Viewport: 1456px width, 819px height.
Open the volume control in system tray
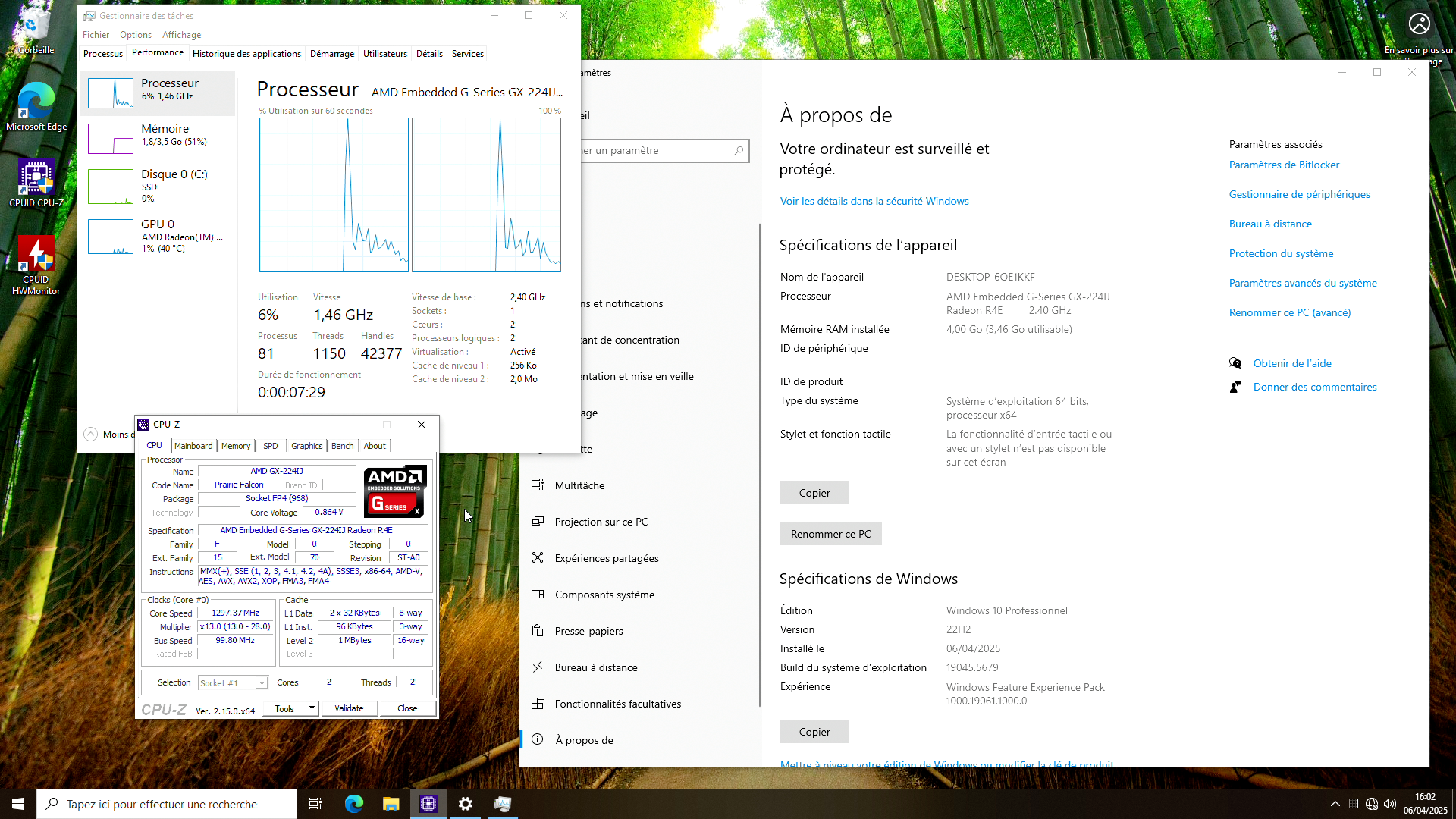point(1390,804)
